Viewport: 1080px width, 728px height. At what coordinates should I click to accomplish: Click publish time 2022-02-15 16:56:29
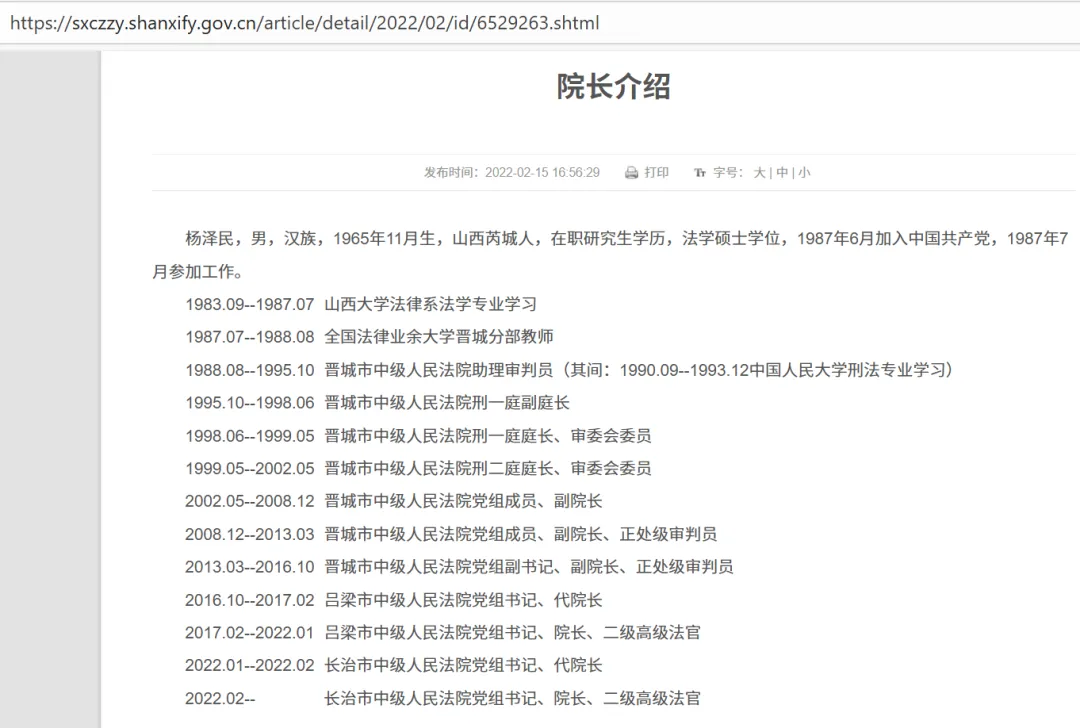click(512, 172)
